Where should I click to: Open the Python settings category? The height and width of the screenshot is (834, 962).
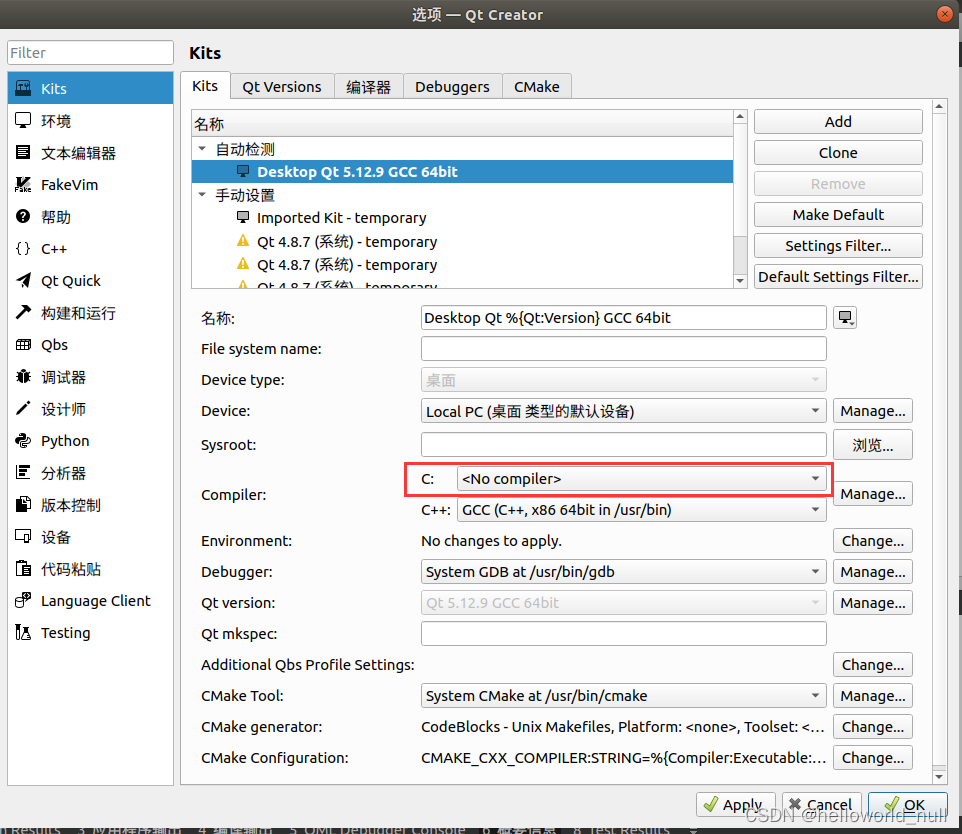(90, 441)
